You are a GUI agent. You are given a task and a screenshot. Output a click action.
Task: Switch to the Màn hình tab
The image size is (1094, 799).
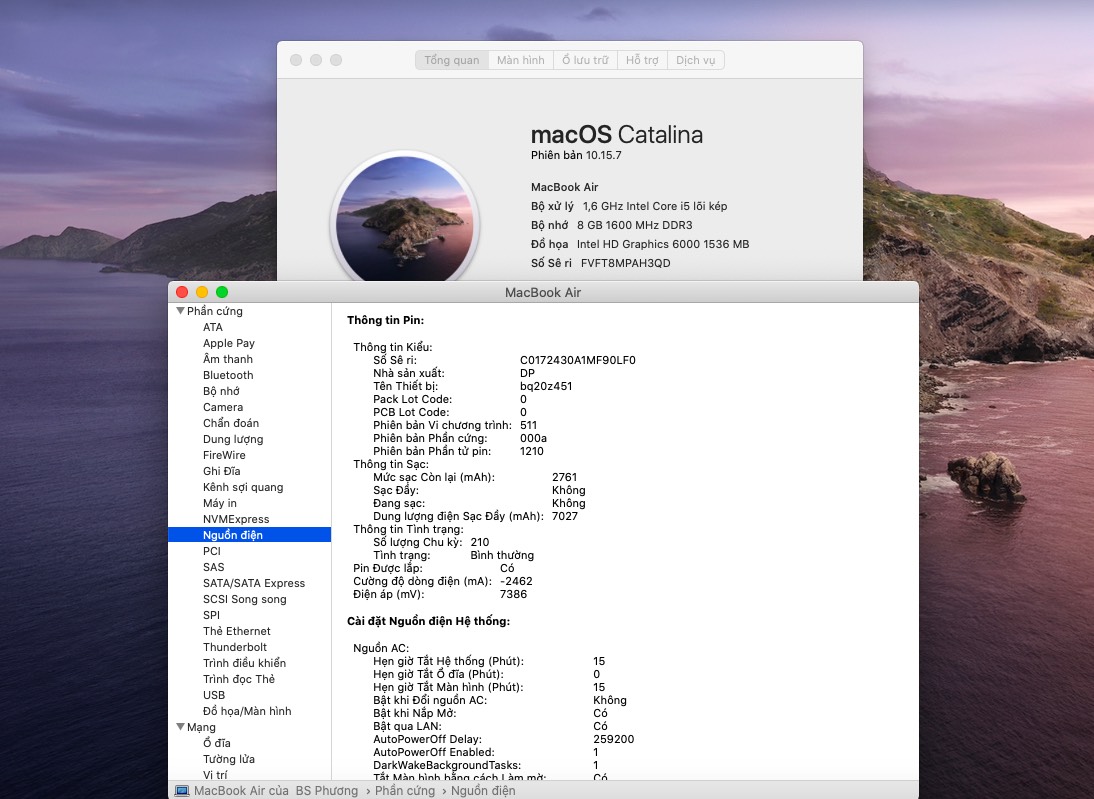pyautogui.click(x=521, y=60)
